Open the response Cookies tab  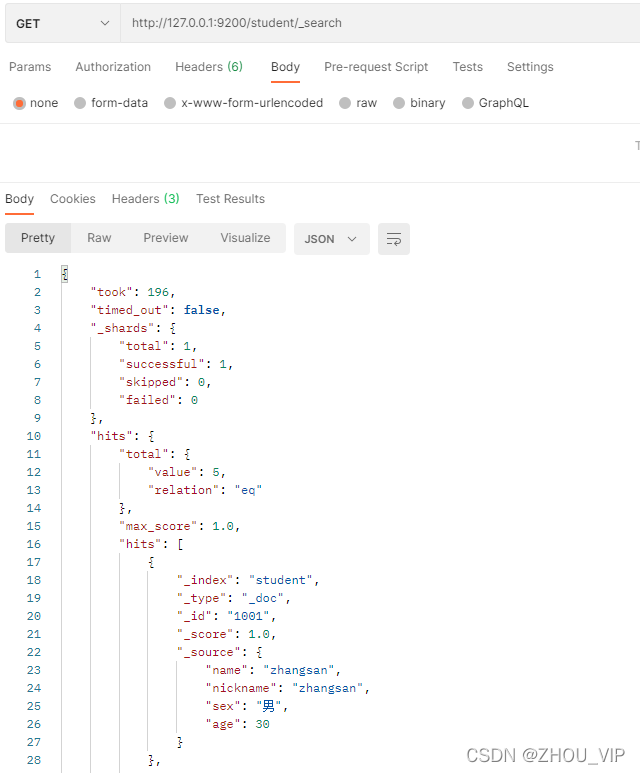[73, 199]
